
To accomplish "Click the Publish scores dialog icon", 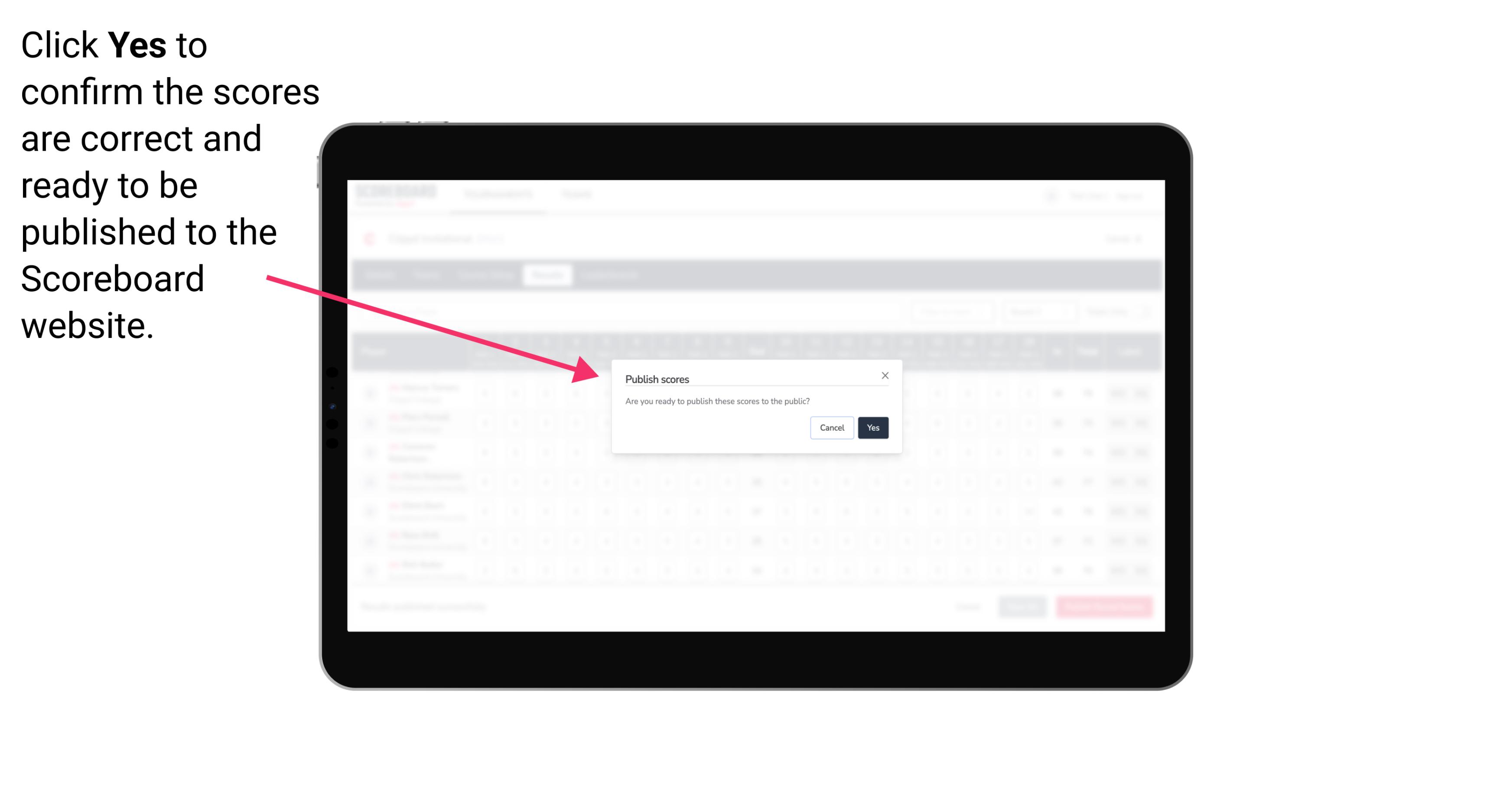I will 884,375.
